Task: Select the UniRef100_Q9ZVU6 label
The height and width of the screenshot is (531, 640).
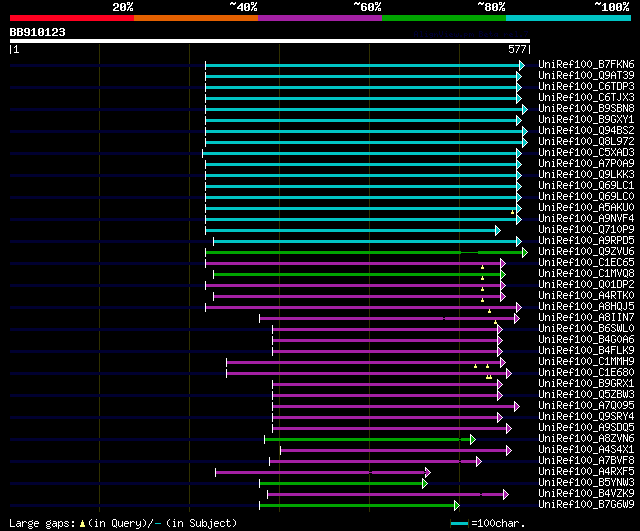Action: 586,252
